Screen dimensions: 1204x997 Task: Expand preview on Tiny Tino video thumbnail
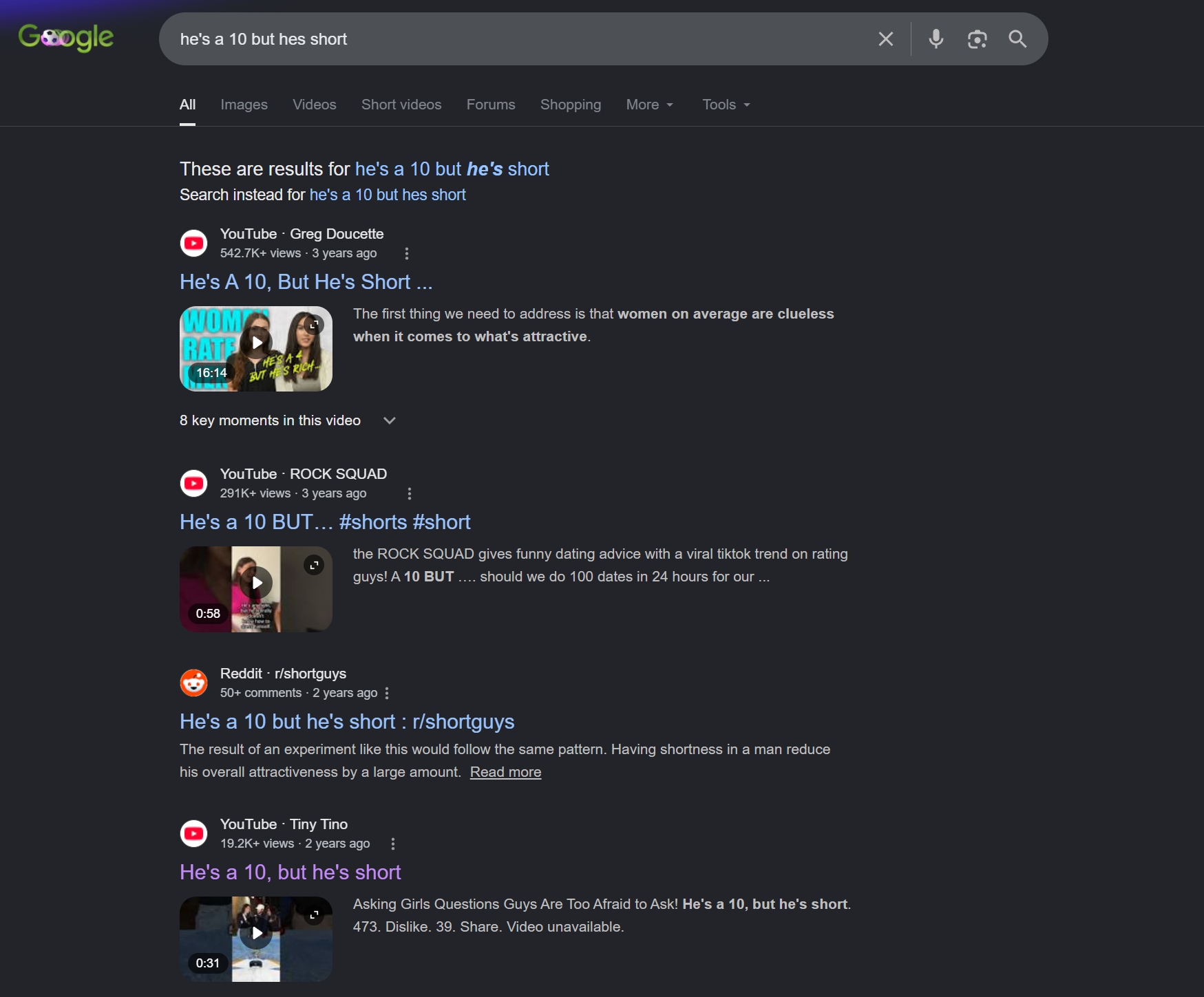click(314, 914)
